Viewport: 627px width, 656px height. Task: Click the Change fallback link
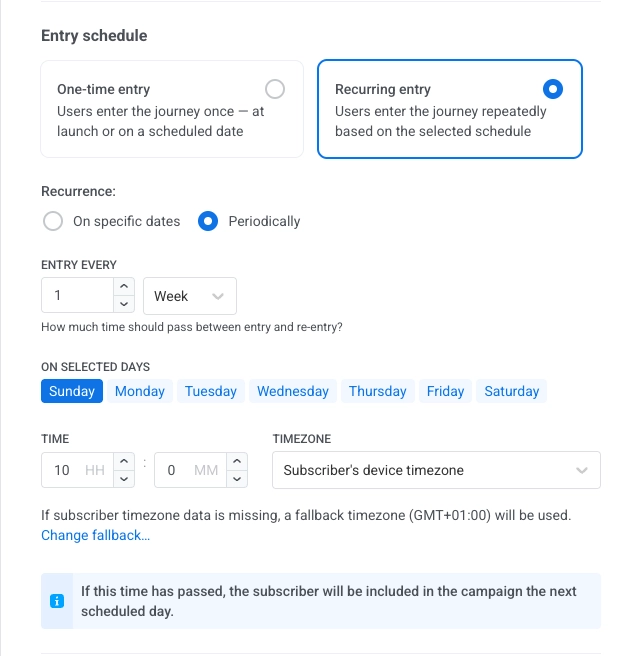[96, 536]
